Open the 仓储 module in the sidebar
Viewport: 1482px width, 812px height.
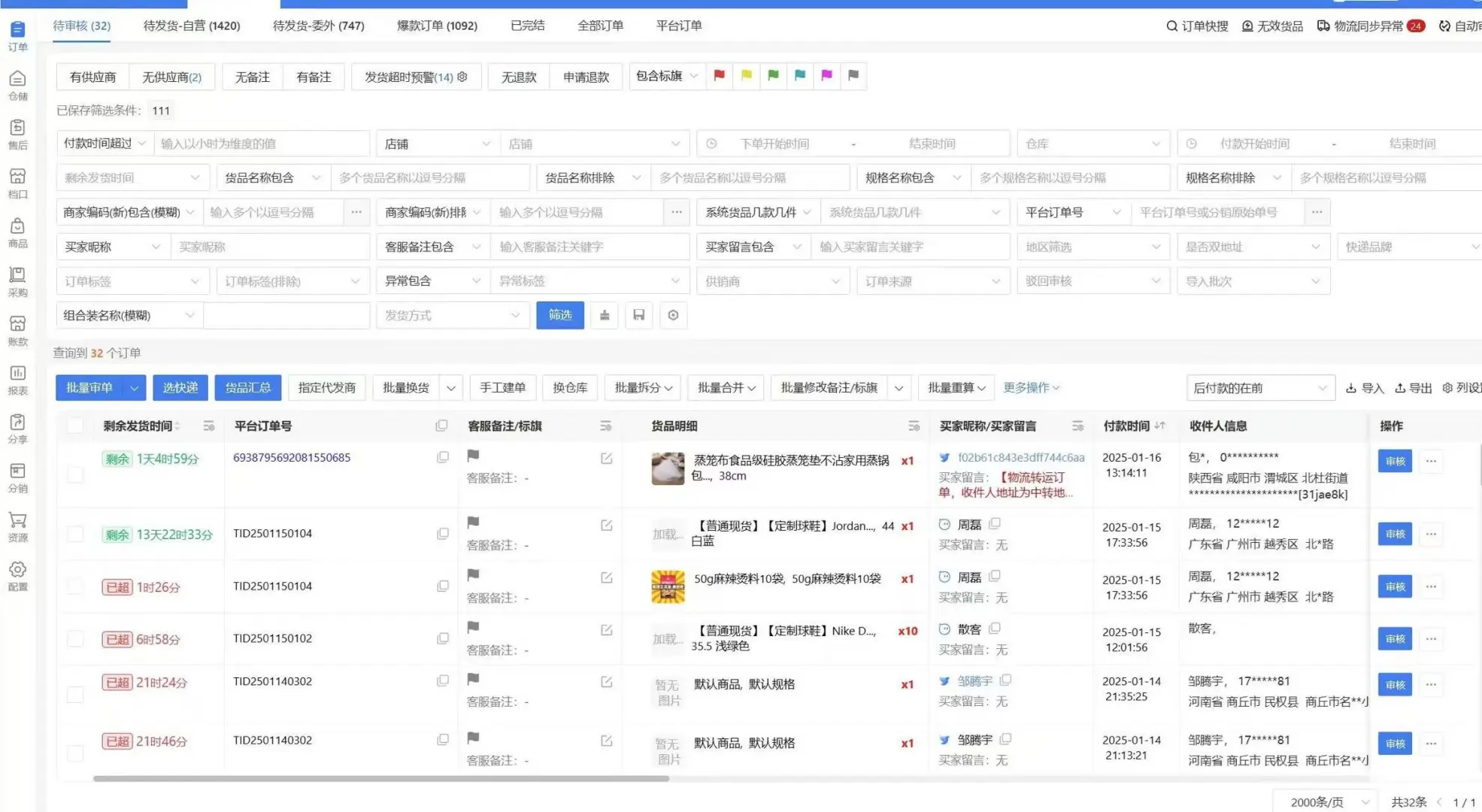coord(17,85)
